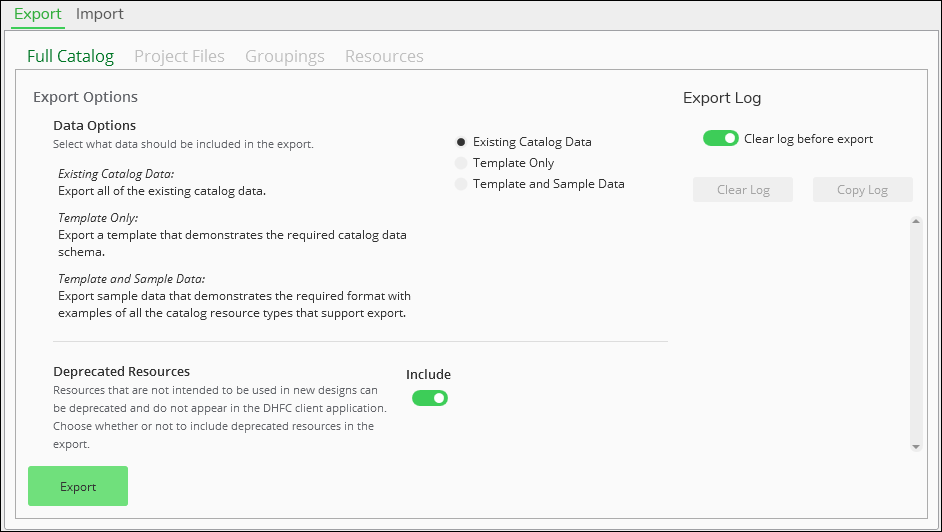
Task: Disable the Include deprecated resources toggle
Action: 430,398
